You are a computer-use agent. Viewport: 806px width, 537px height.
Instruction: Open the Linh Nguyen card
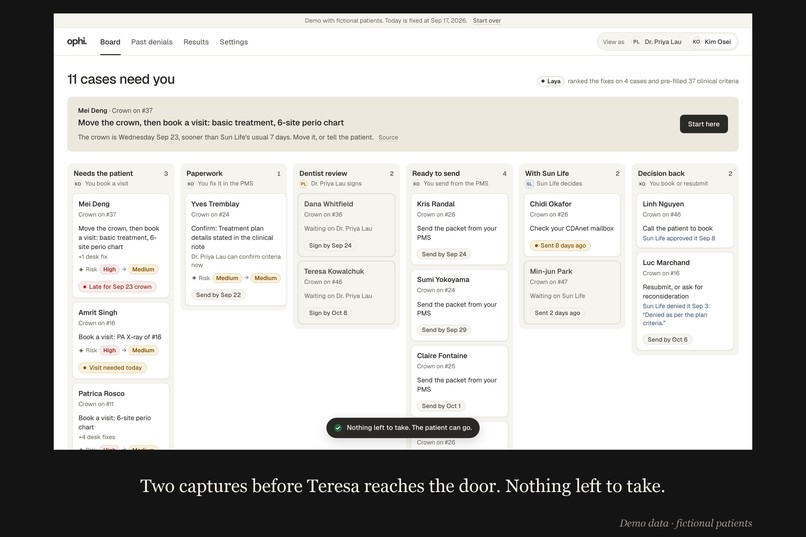(x=685, y=220)
